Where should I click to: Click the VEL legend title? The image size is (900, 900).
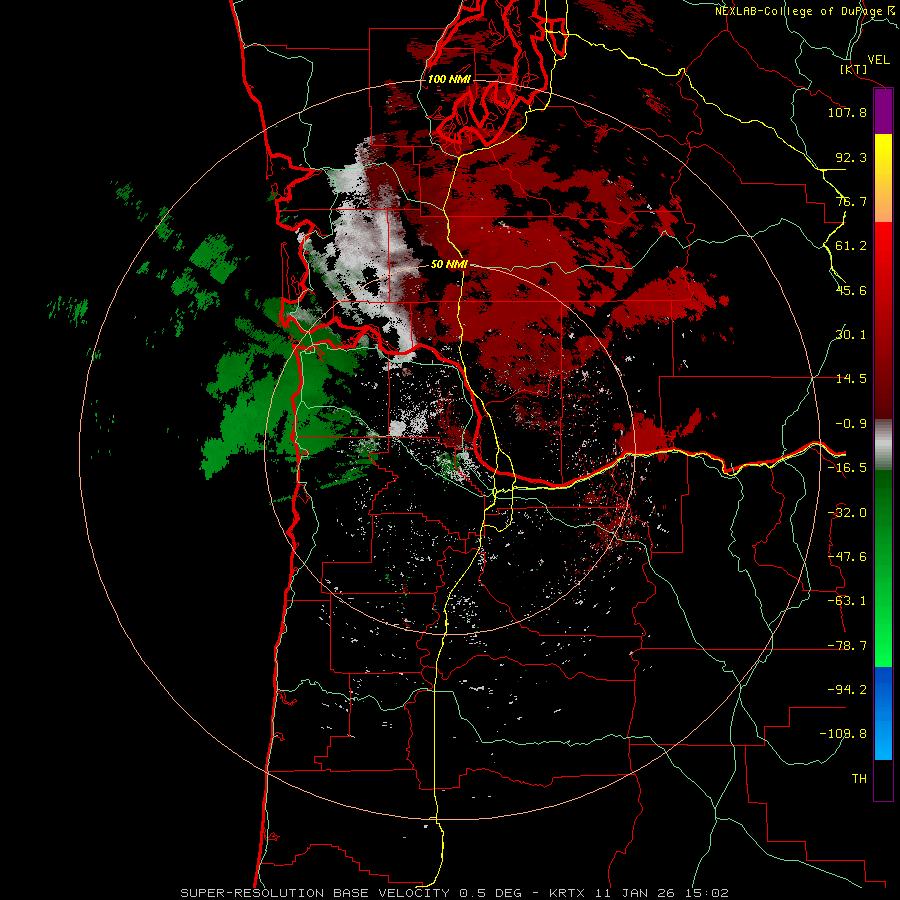click(x=878, y=59)
